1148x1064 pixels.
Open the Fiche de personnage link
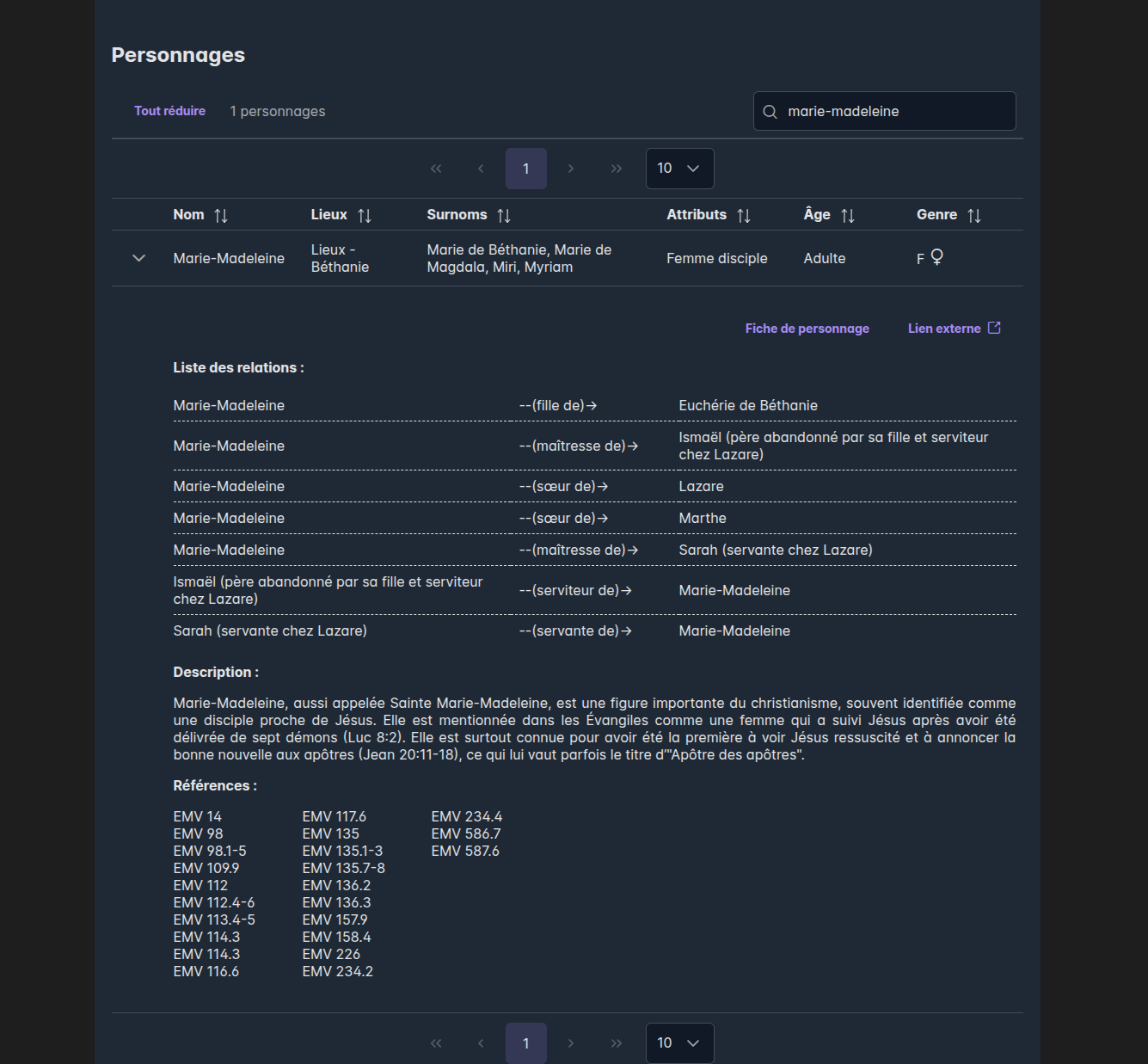click(x=807, y=329)
